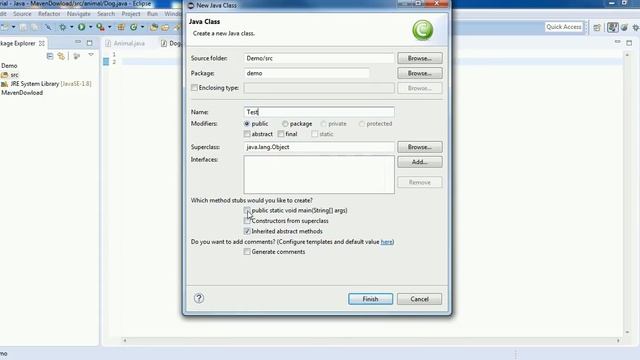Click the 'here' templates link
Viewport: 640px width, 360px height.
(387, 242)
